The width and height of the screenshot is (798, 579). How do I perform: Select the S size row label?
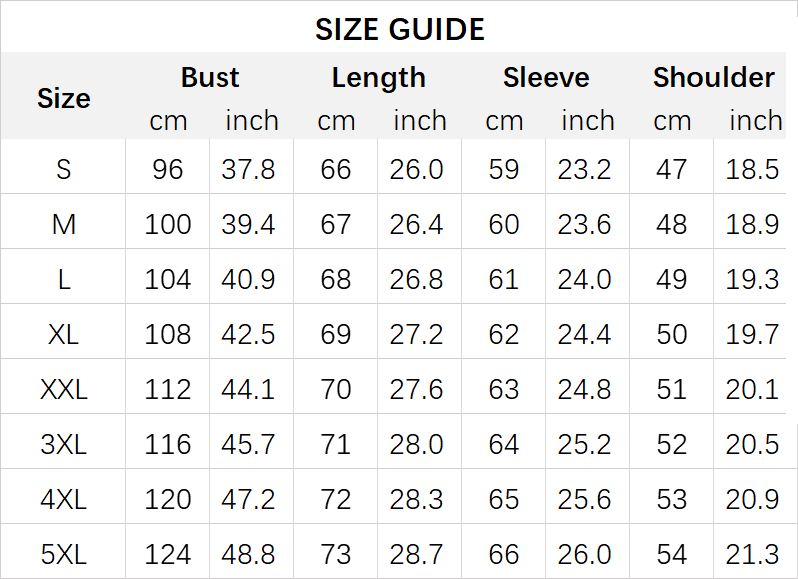pos(63,169)
